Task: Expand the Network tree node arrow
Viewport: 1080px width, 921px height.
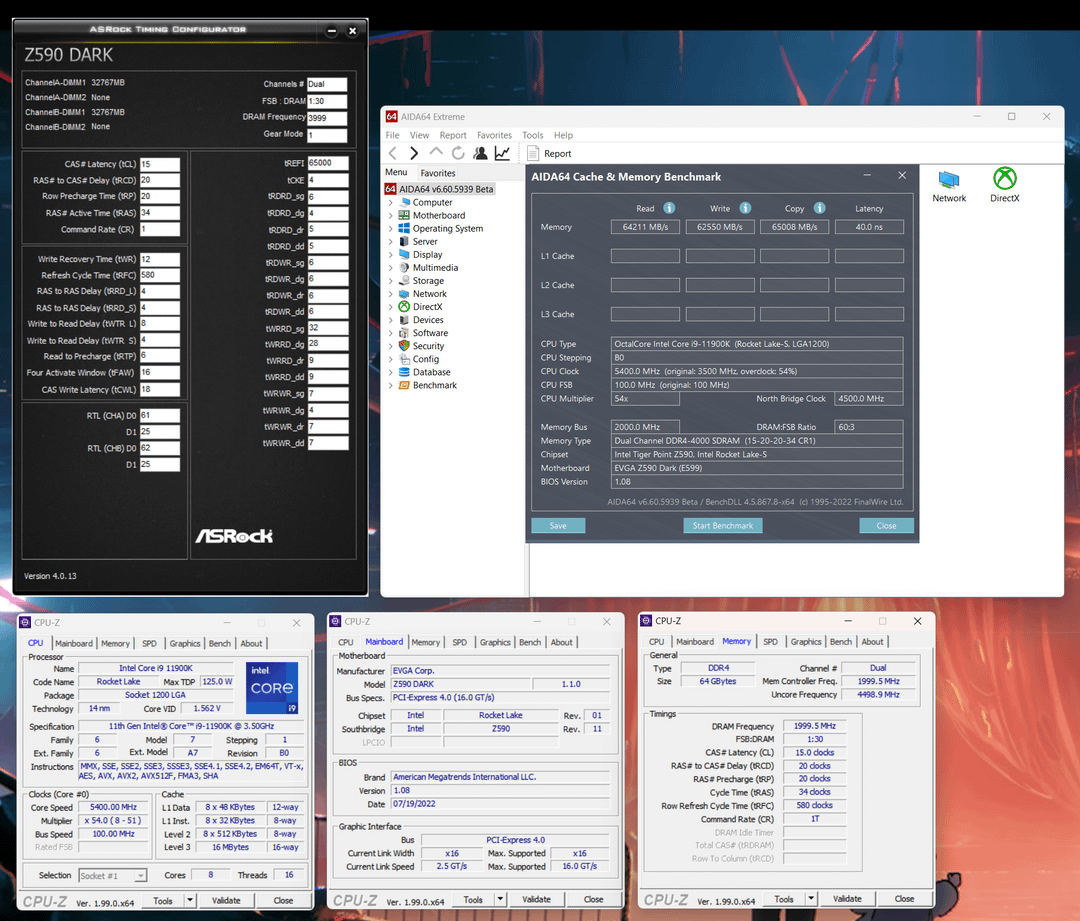Action: [x=391, y=294]
